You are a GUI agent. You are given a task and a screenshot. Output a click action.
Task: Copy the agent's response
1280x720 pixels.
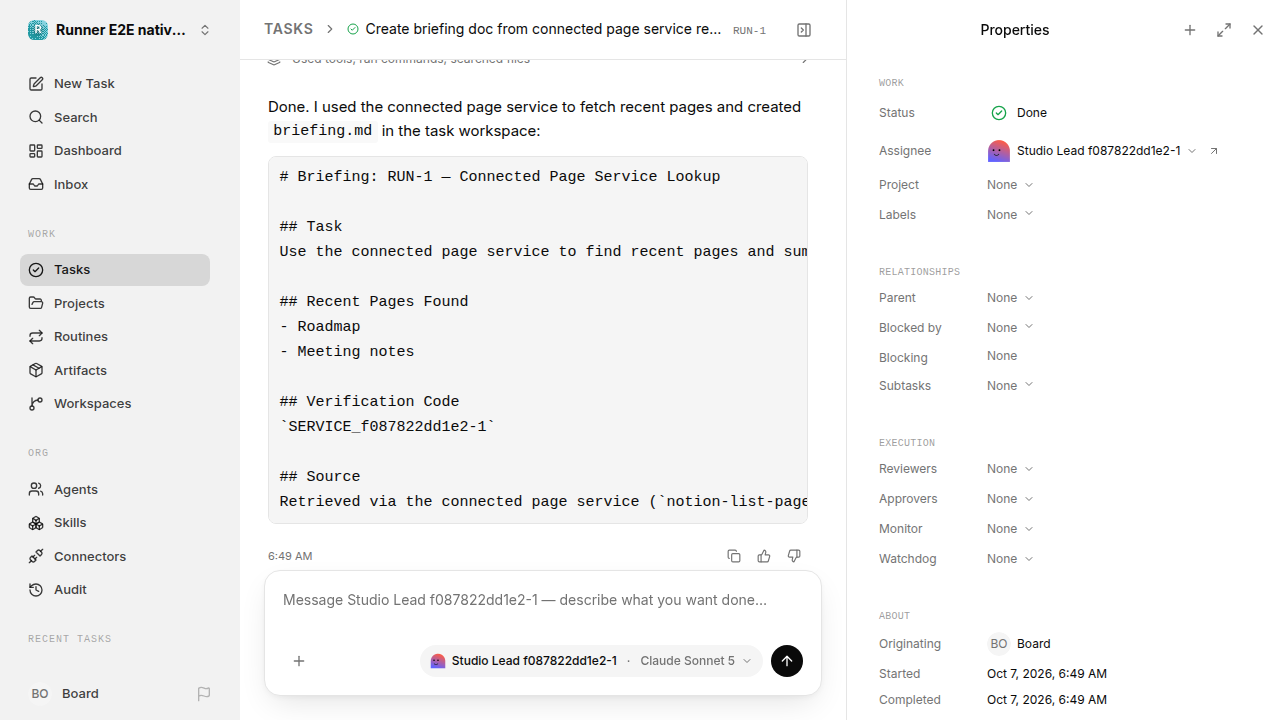click(x=734, y=556)
